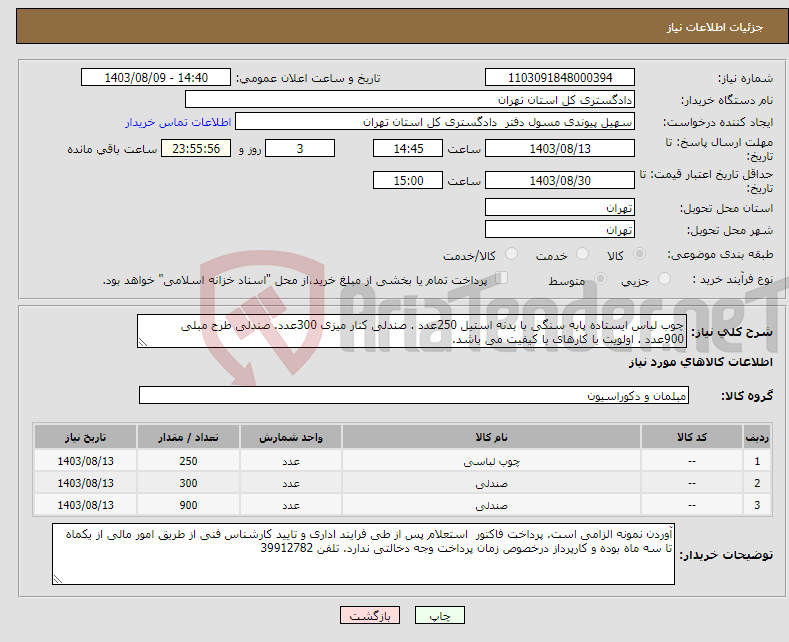Click the تاریخ نیاز column header

pyautogui.click(x=86, y=437)
